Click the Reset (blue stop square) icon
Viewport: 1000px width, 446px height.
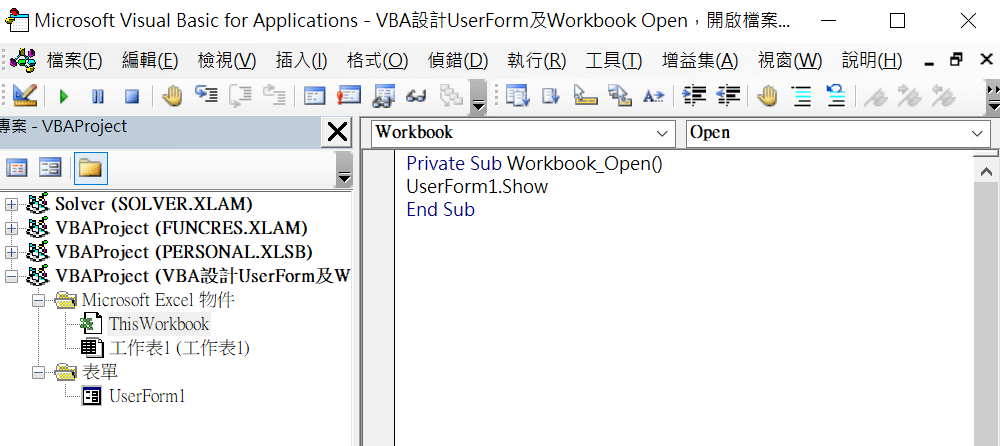coord(131,96)
